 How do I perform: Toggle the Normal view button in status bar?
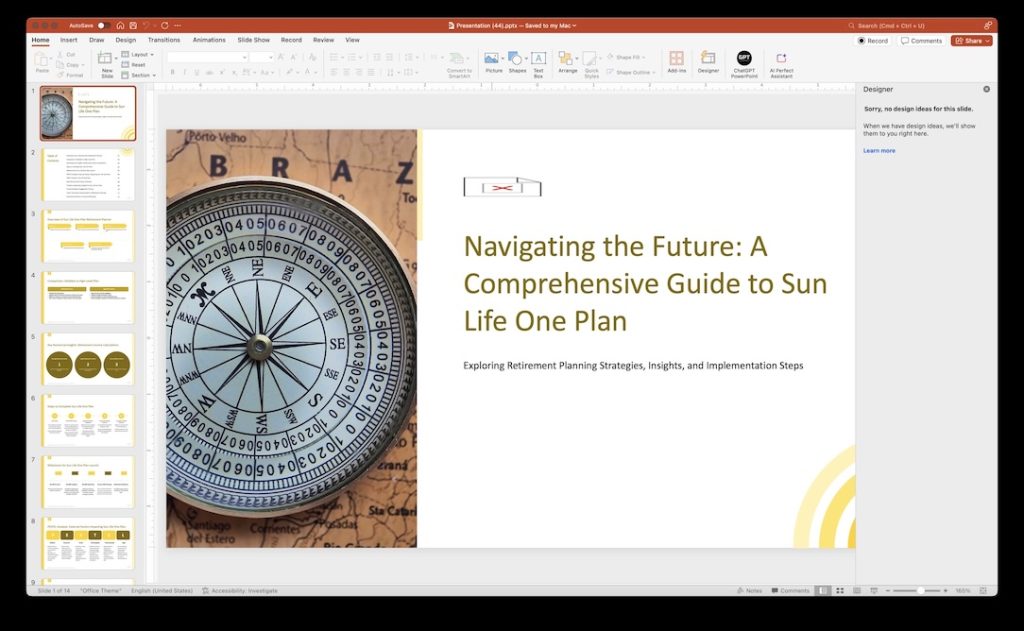823,591
